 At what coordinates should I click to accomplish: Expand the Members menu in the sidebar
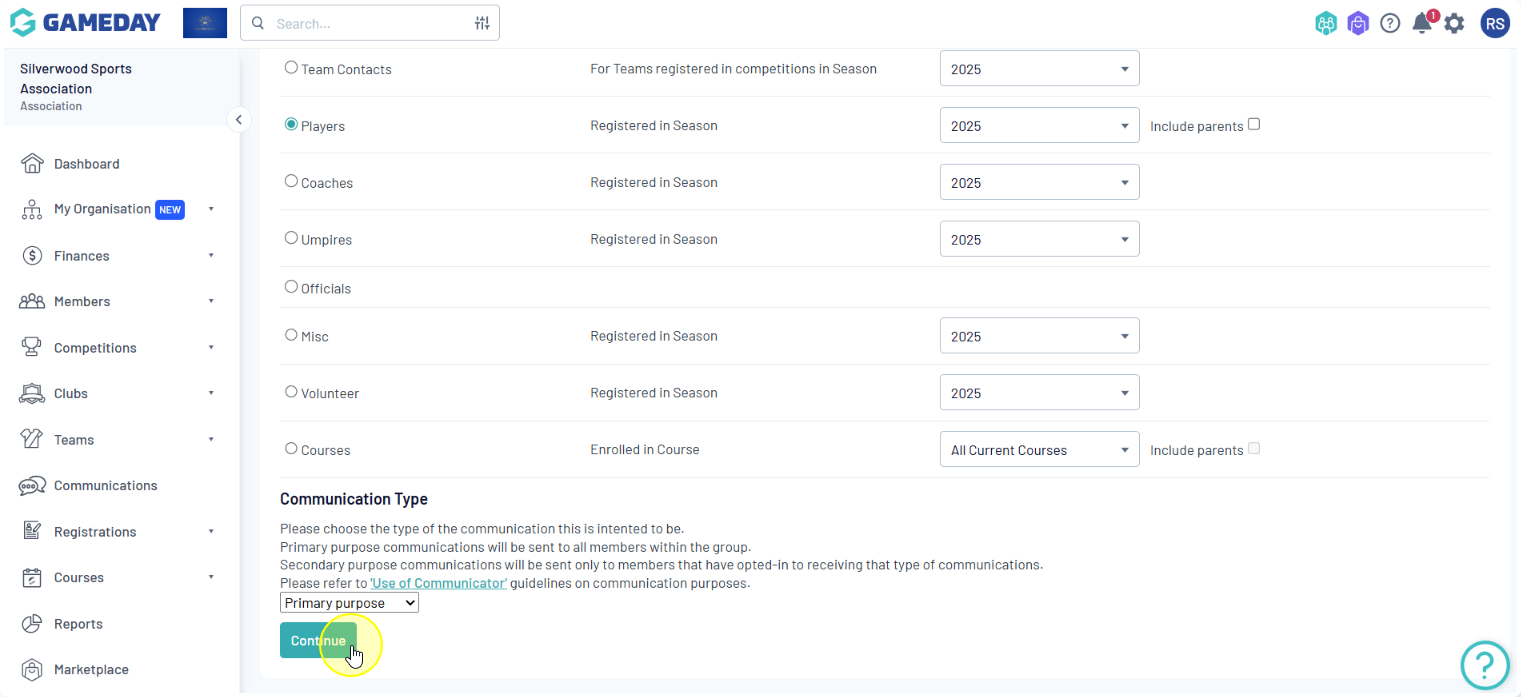82,302
